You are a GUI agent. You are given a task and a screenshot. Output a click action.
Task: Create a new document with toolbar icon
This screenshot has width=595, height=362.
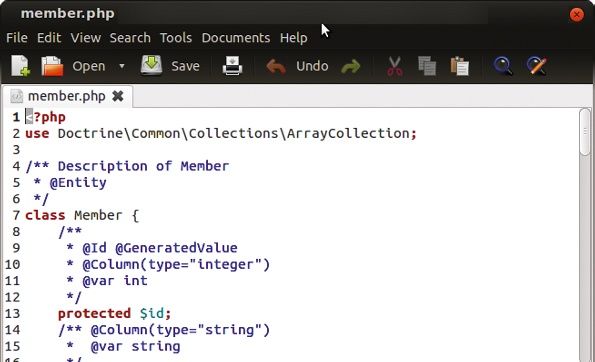click(x=20, y=66)
